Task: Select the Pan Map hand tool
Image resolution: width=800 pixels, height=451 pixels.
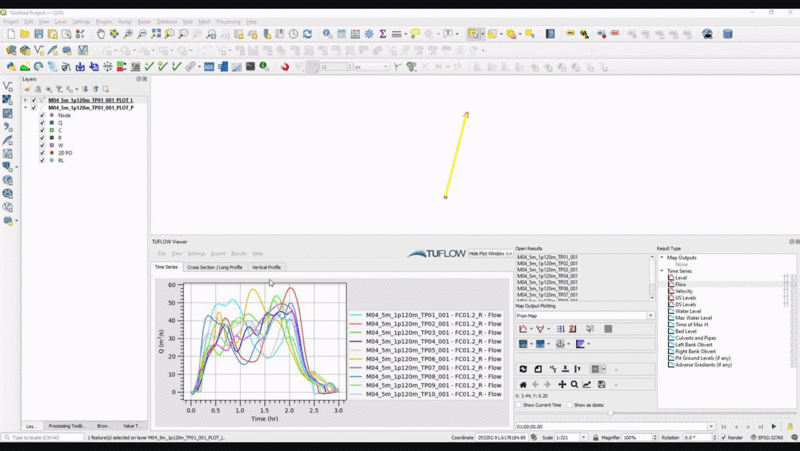Action: pyautogui.click(x=100, y=34)
